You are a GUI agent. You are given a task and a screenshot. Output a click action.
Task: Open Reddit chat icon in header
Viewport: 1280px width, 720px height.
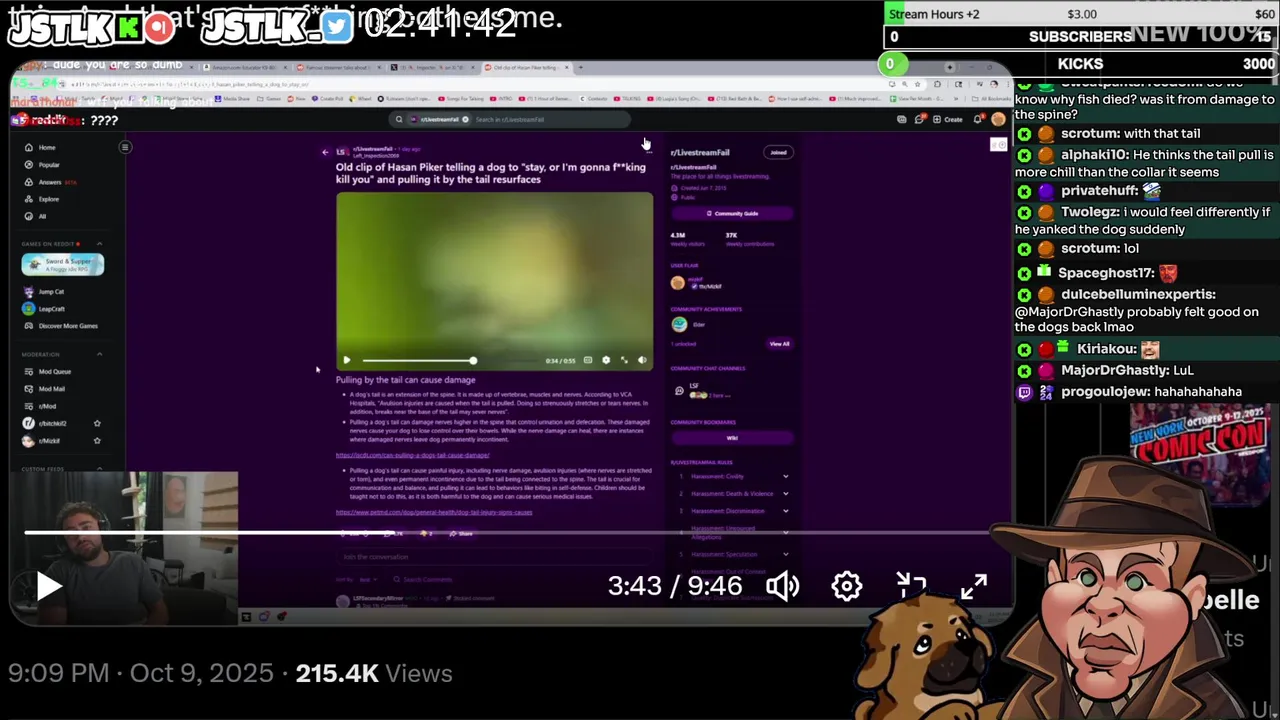[920, 119]
